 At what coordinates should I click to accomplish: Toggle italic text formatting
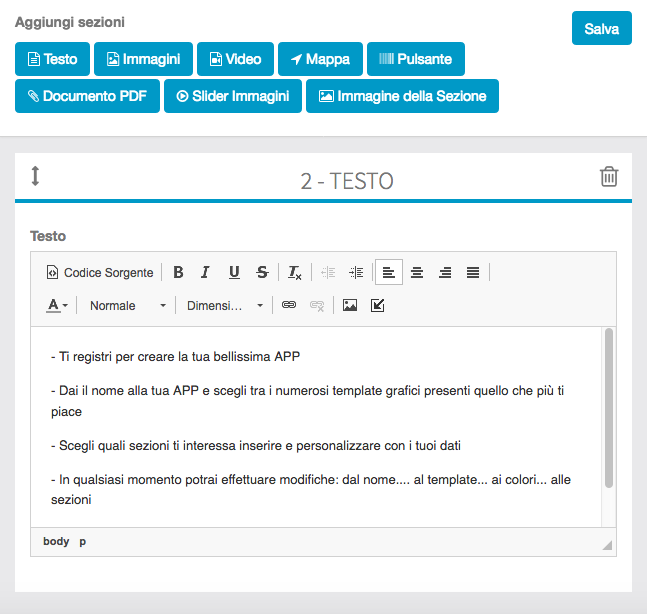point(205,272)
